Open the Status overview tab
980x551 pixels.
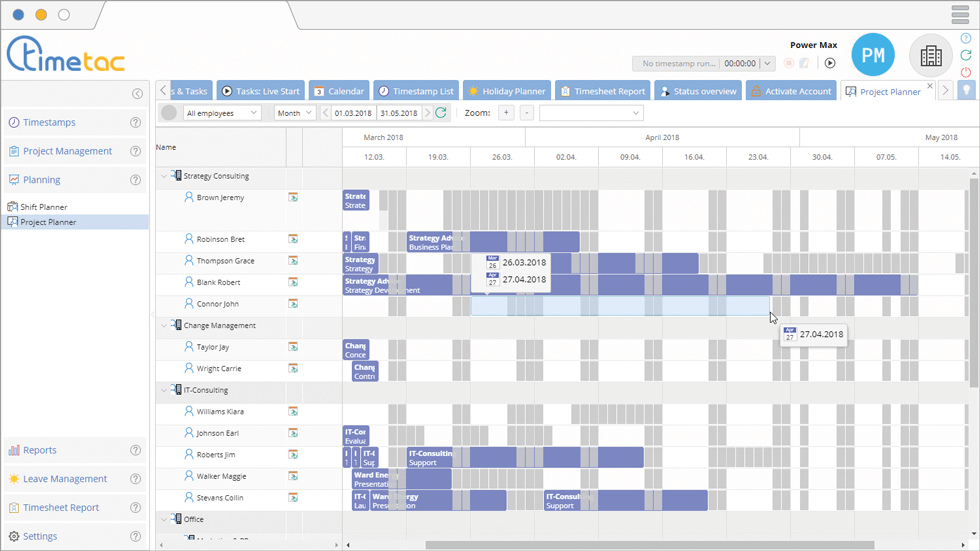[696, 91]
